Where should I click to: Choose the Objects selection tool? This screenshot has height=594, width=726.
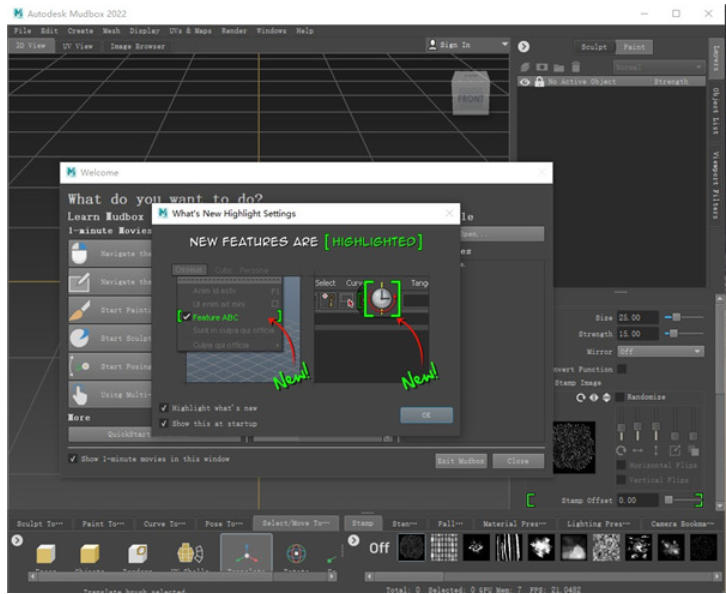click(90, 555)
